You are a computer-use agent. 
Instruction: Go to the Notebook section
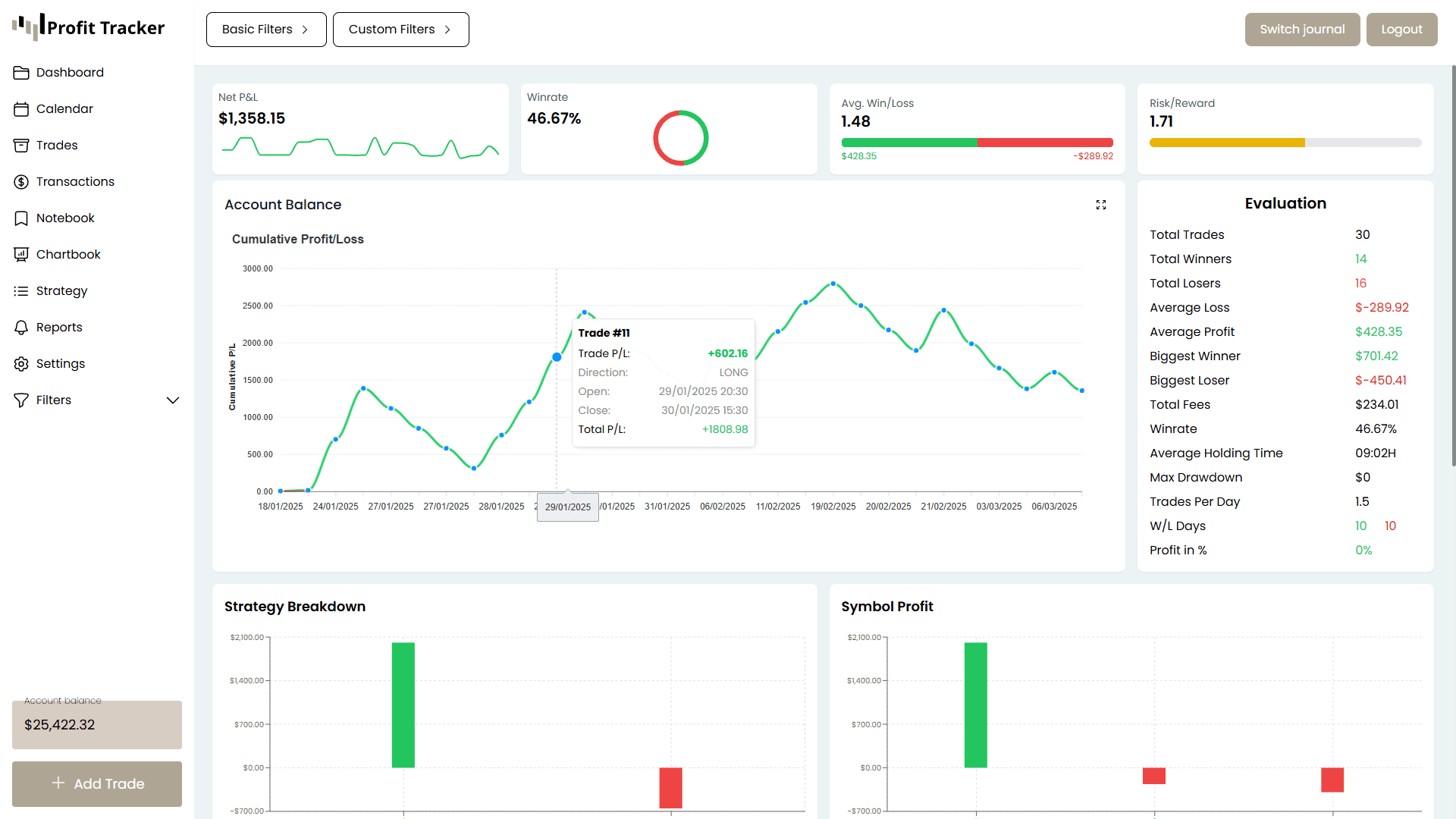[x=65, y=218]
